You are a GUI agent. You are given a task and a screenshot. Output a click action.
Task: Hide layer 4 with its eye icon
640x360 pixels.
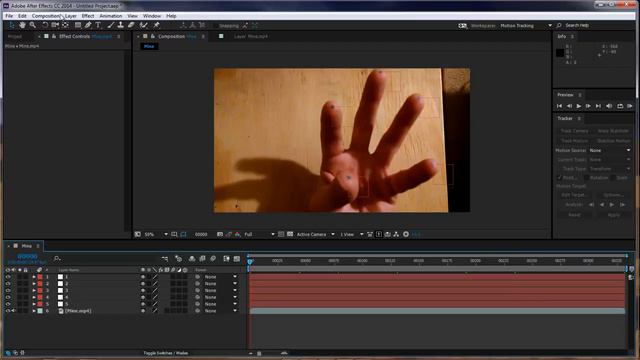pyautogui.click(x=8, y=297)
